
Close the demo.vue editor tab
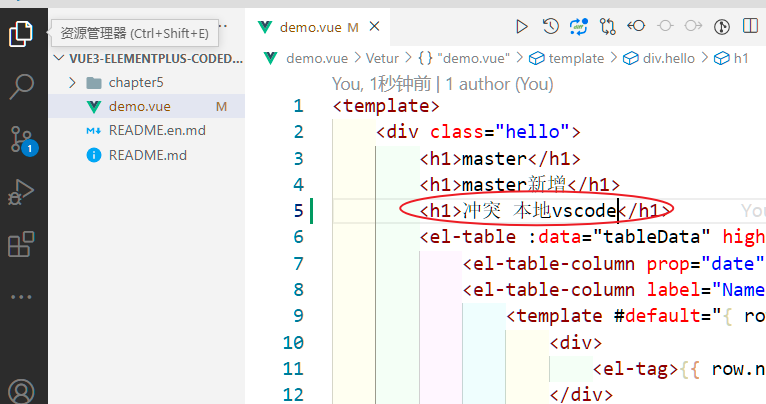tap(374, 26)
